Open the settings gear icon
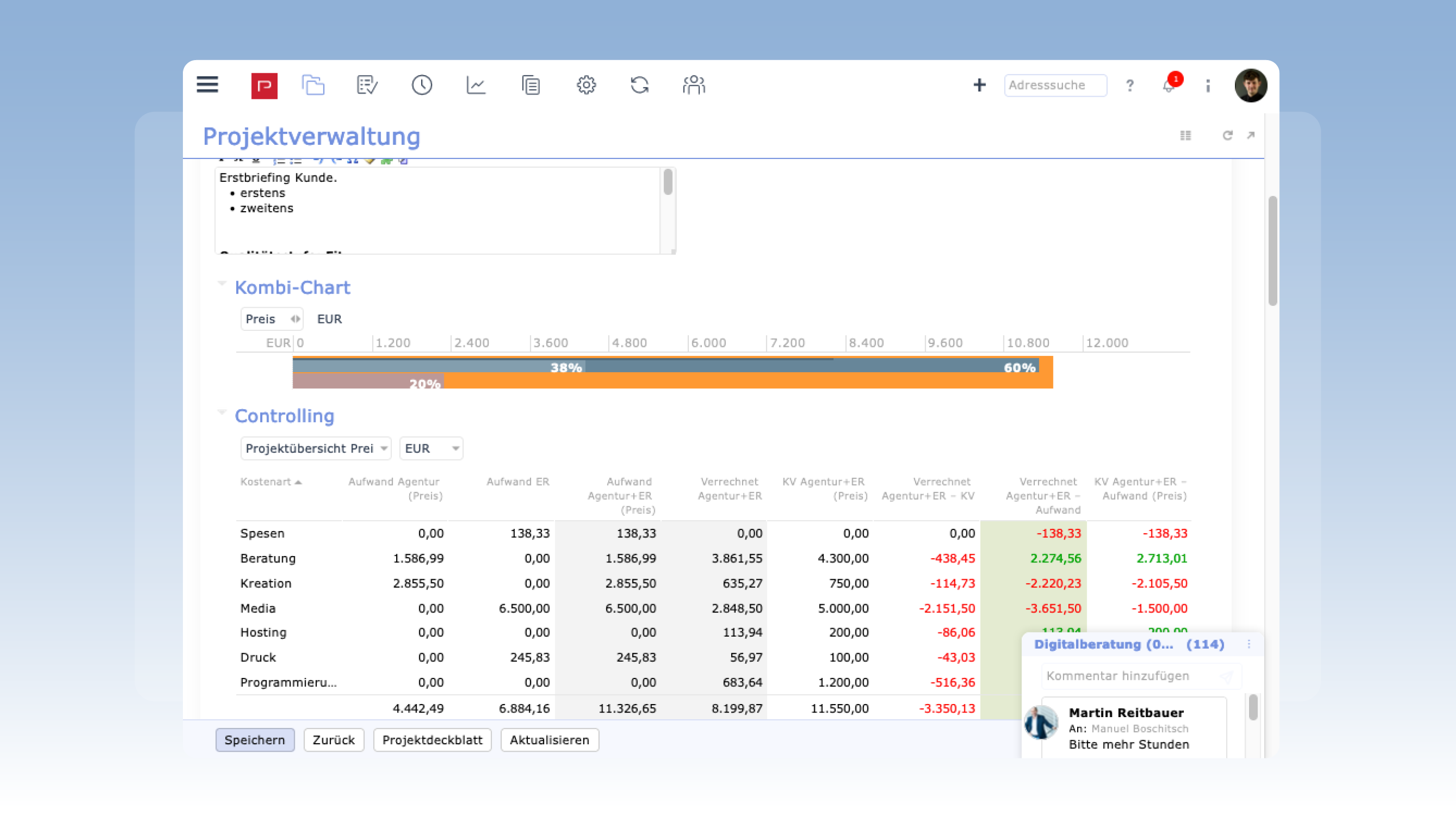The image size is (1456, 818). [586, 85]
